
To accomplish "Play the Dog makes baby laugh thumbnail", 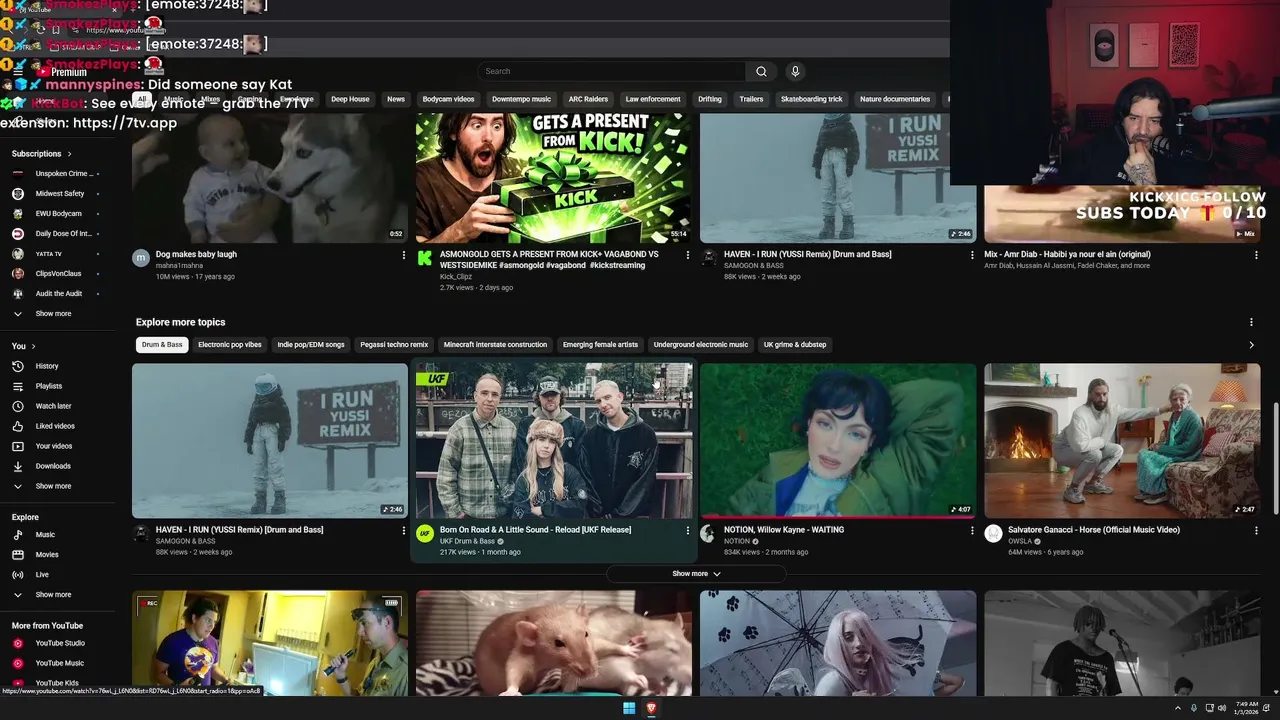I will click(270, 178).
